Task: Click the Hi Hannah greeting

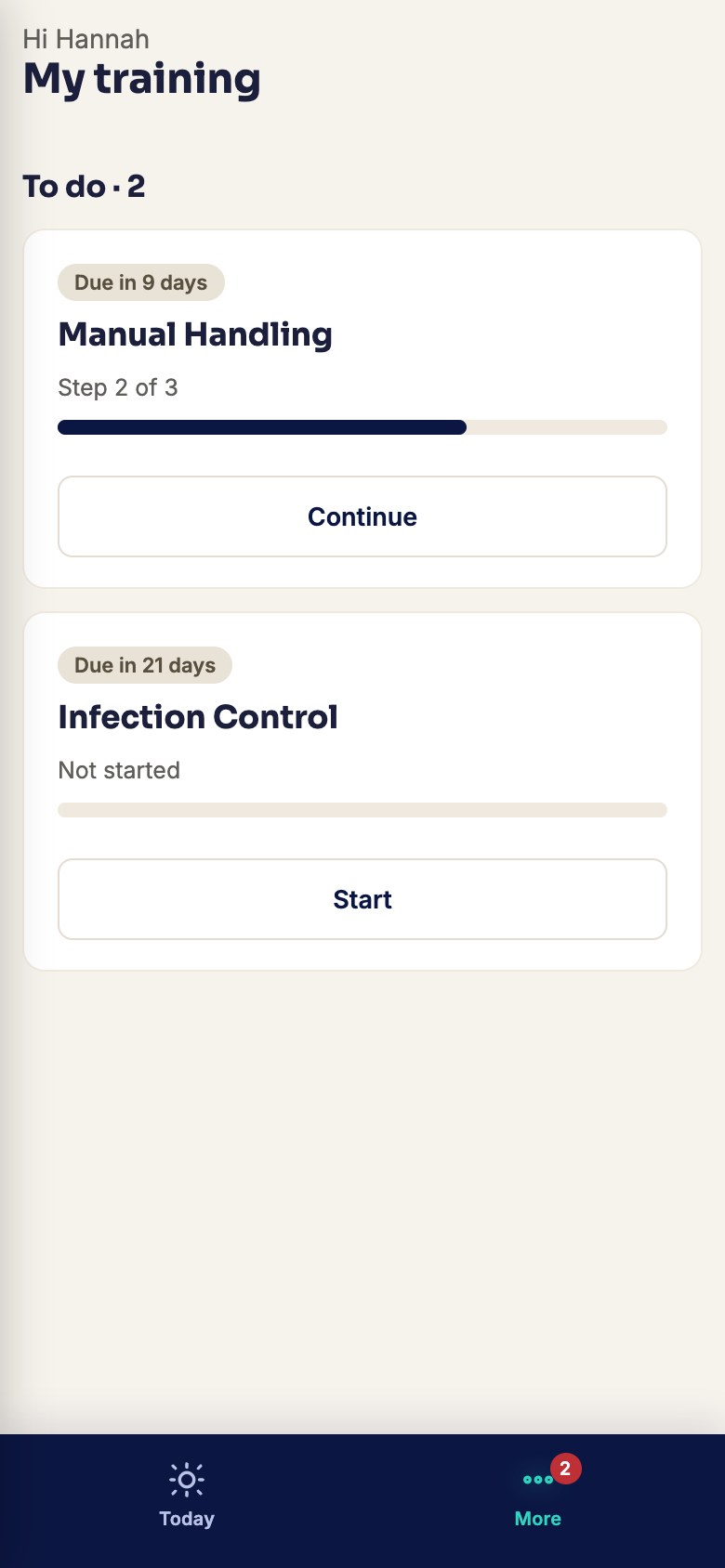Action: pyautogui.click(x=86, y=39)
